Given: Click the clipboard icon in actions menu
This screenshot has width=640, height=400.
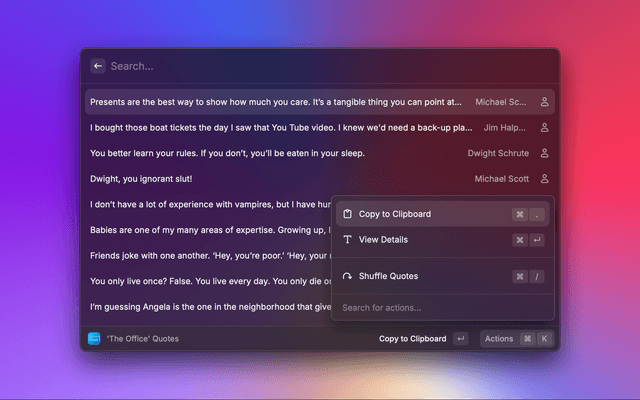Looking at the screenshot, I should tap(348, 214).
